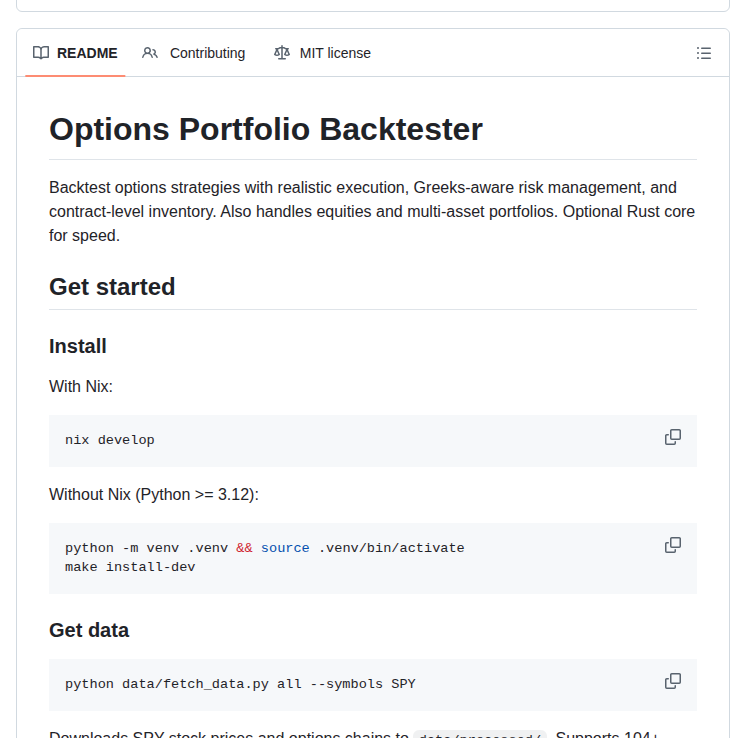The image size is (746, 738).
Task: Click the Contributing people icon
Action: click(x=150, y=53)
